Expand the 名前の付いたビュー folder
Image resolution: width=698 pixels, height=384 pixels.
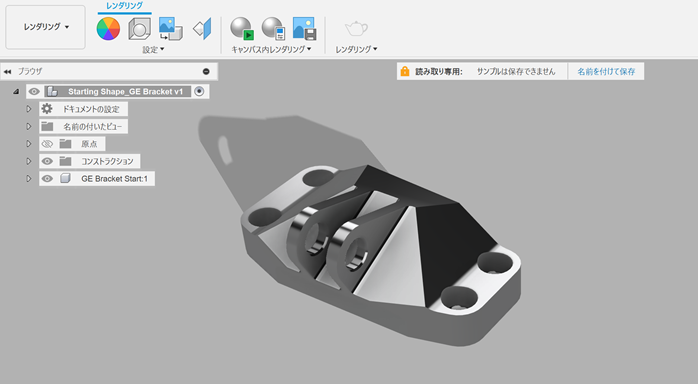(x=28, y=126)
